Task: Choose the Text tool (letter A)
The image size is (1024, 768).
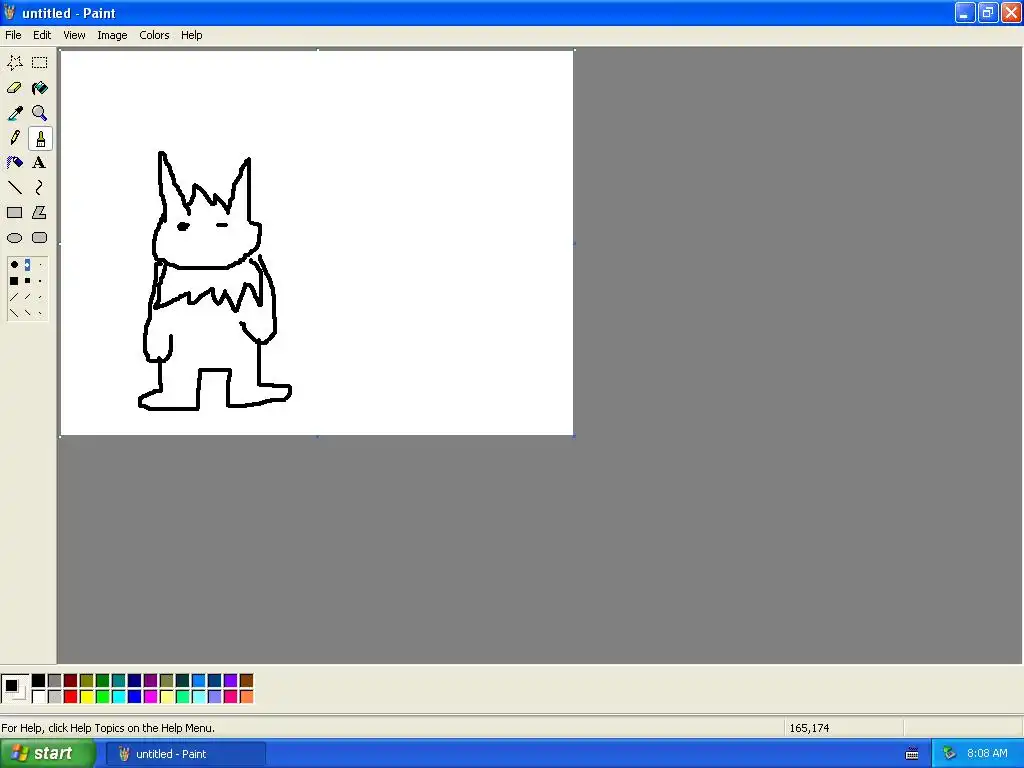Action: [40, 163]
